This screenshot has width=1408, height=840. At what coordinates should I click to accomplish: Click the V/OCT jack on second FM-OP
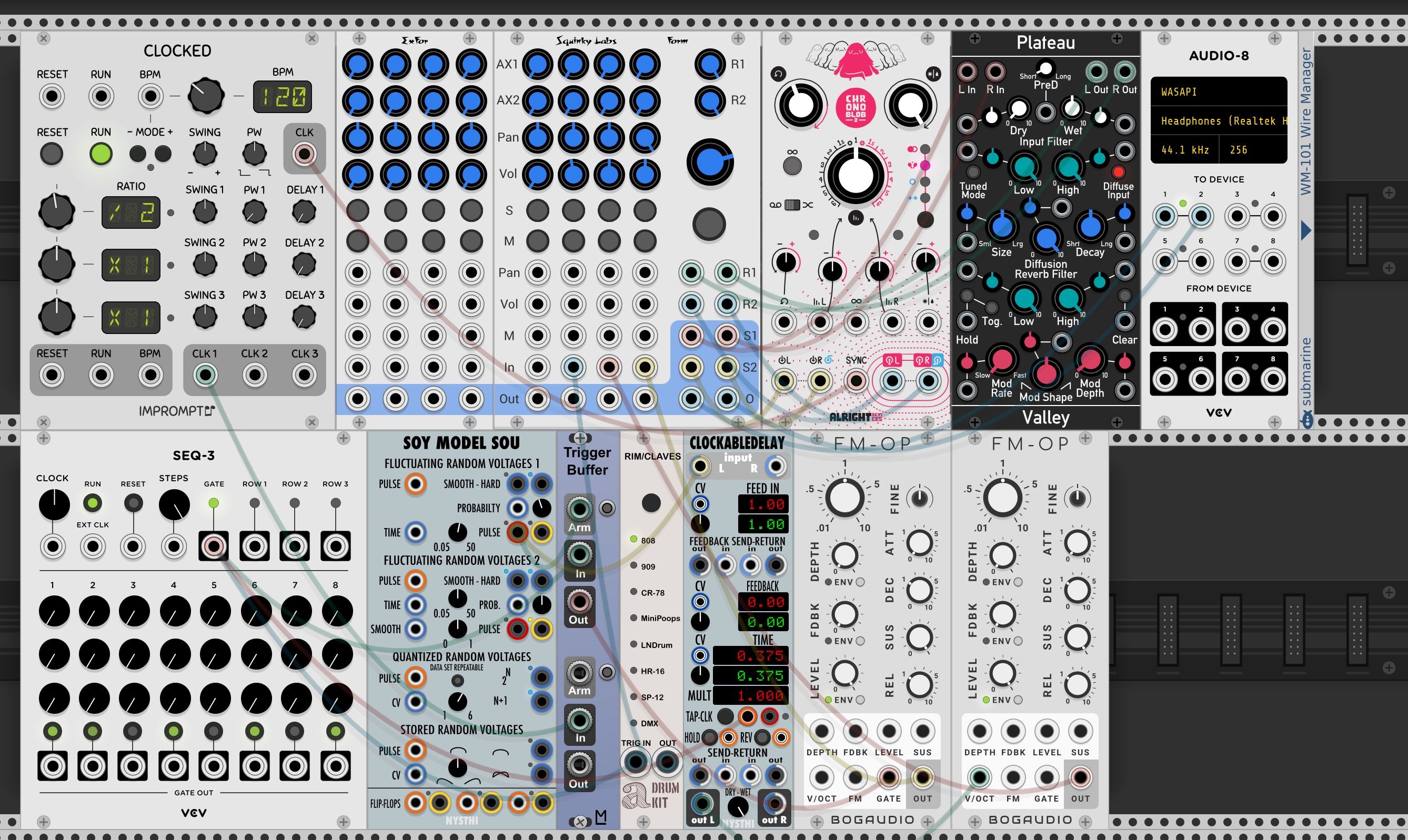click(979, 778)
